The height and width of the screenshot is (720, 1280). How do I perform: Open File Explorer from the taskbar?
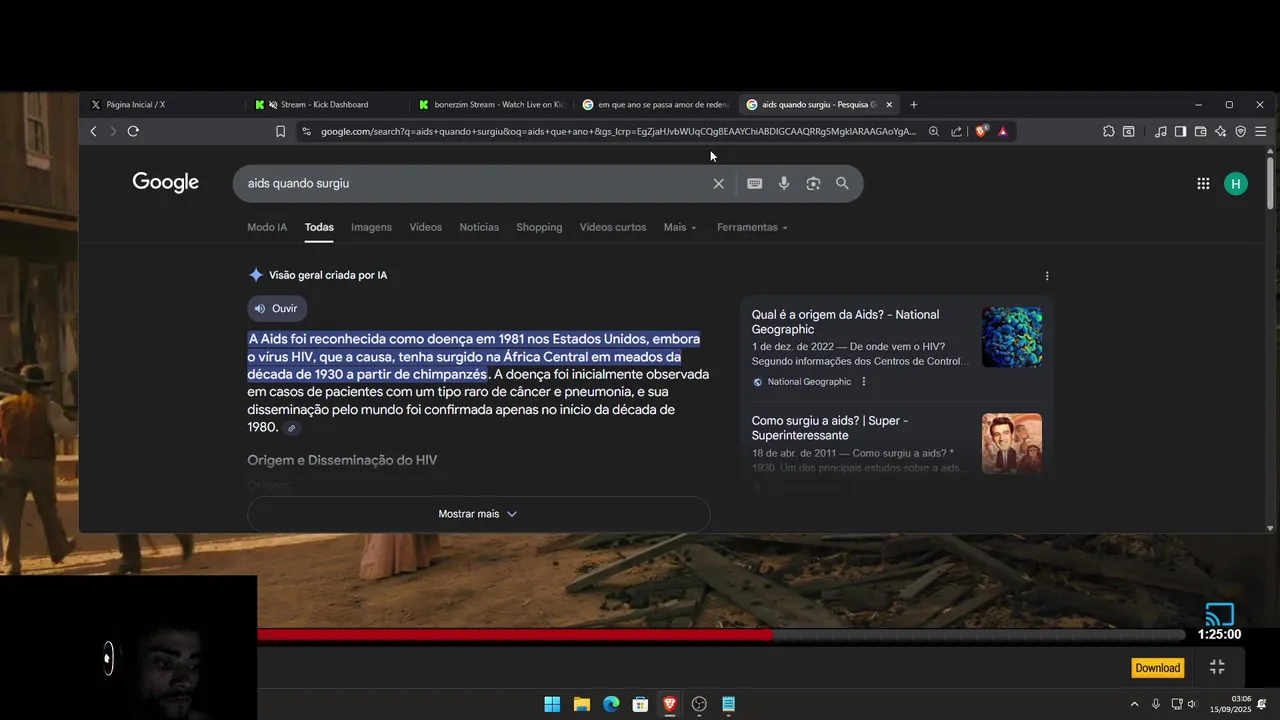click(x=581, y=704)
